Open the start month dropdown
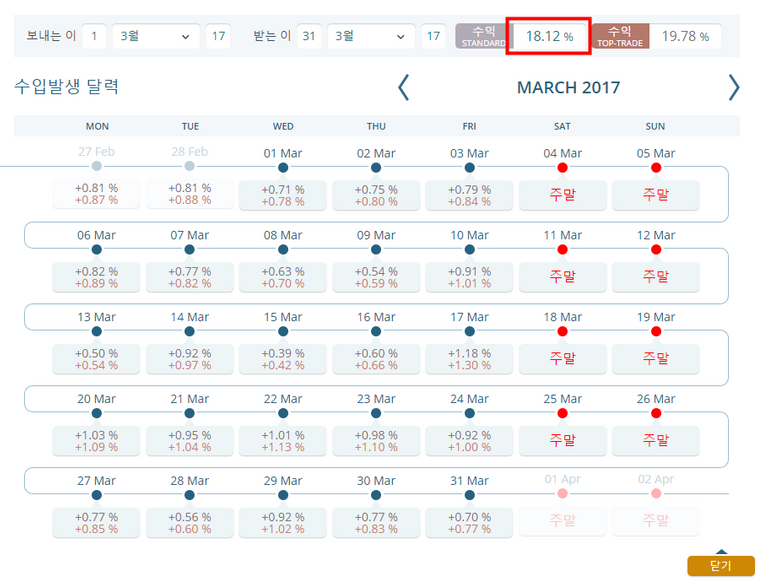 [154, 37]
